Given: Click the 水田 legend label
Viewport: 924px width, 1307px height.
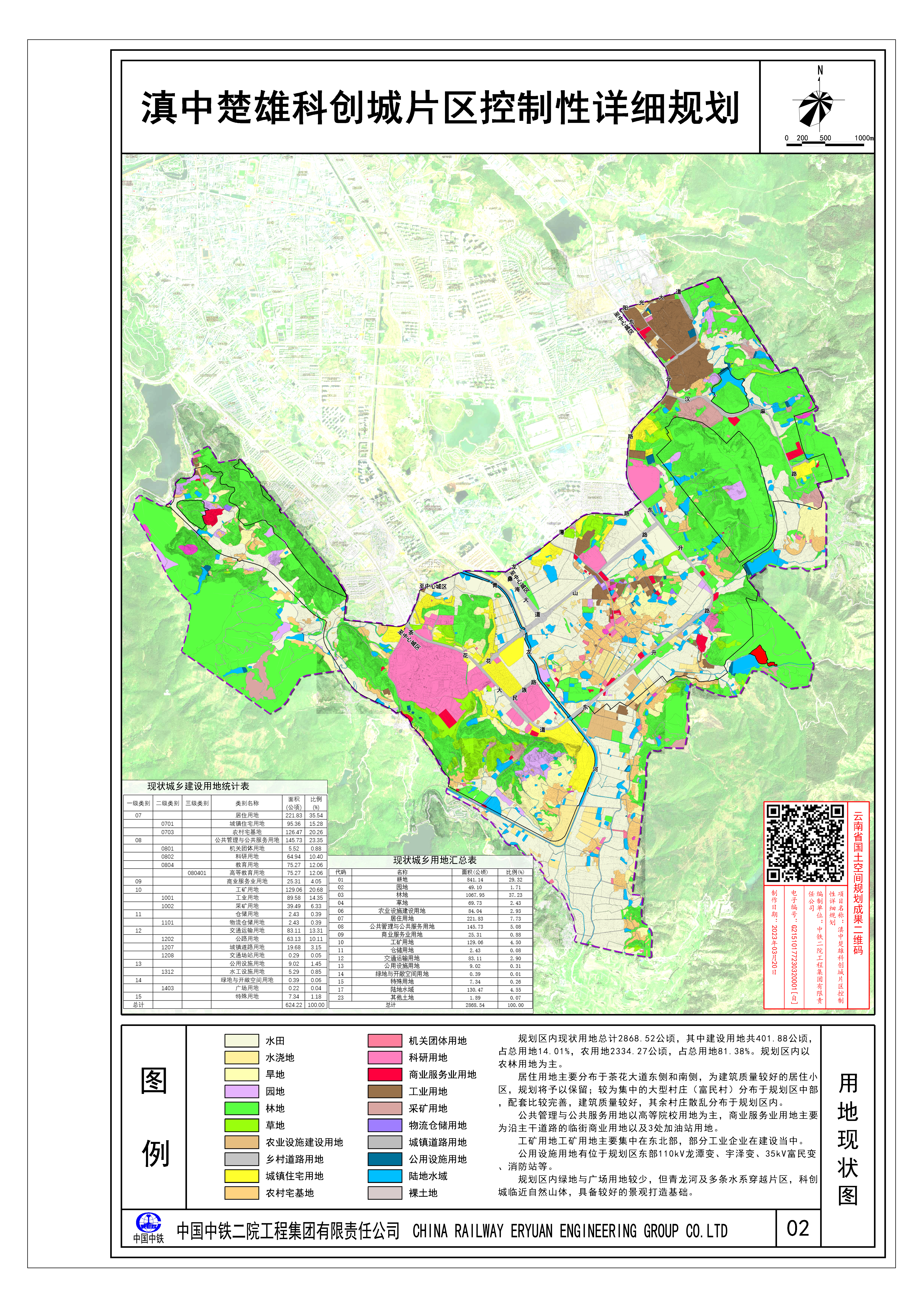Looking at the screenshot, I should 275,1041.
